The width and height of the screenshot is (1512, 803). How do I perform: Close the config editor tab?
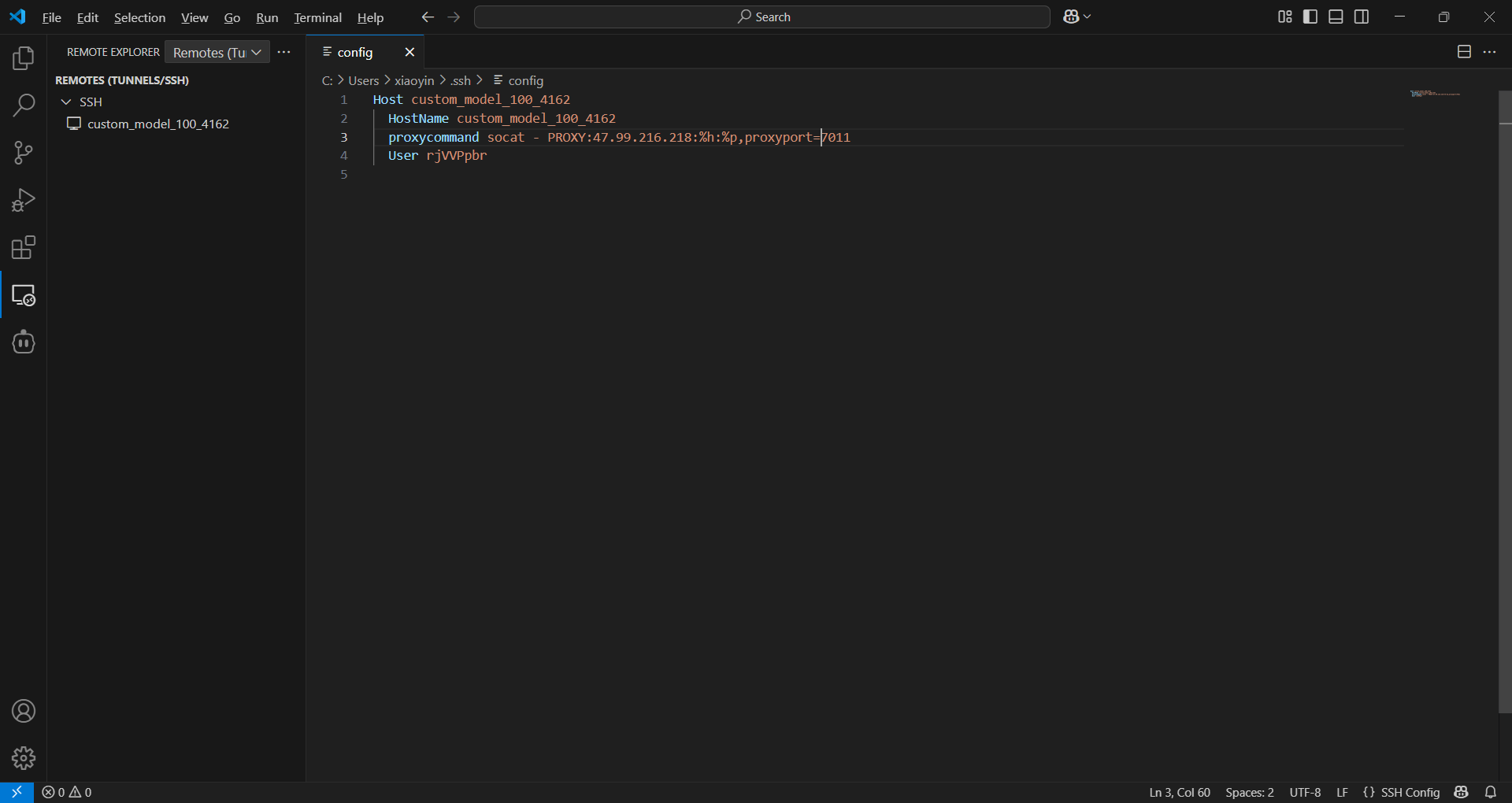point(409,52)
